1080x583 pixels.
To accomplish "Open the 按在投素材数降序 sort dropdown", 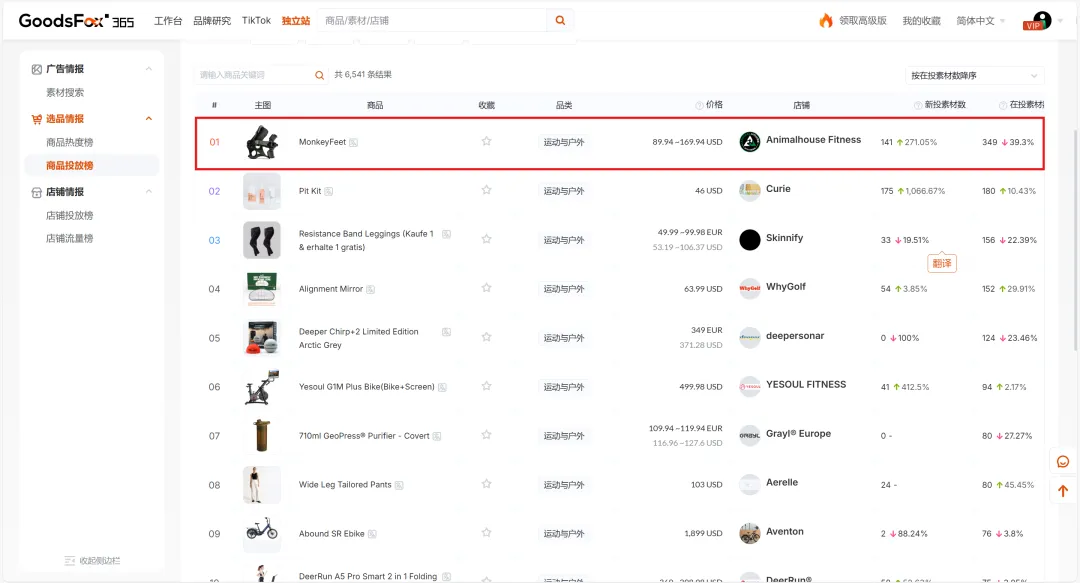I will click(974, 76).
